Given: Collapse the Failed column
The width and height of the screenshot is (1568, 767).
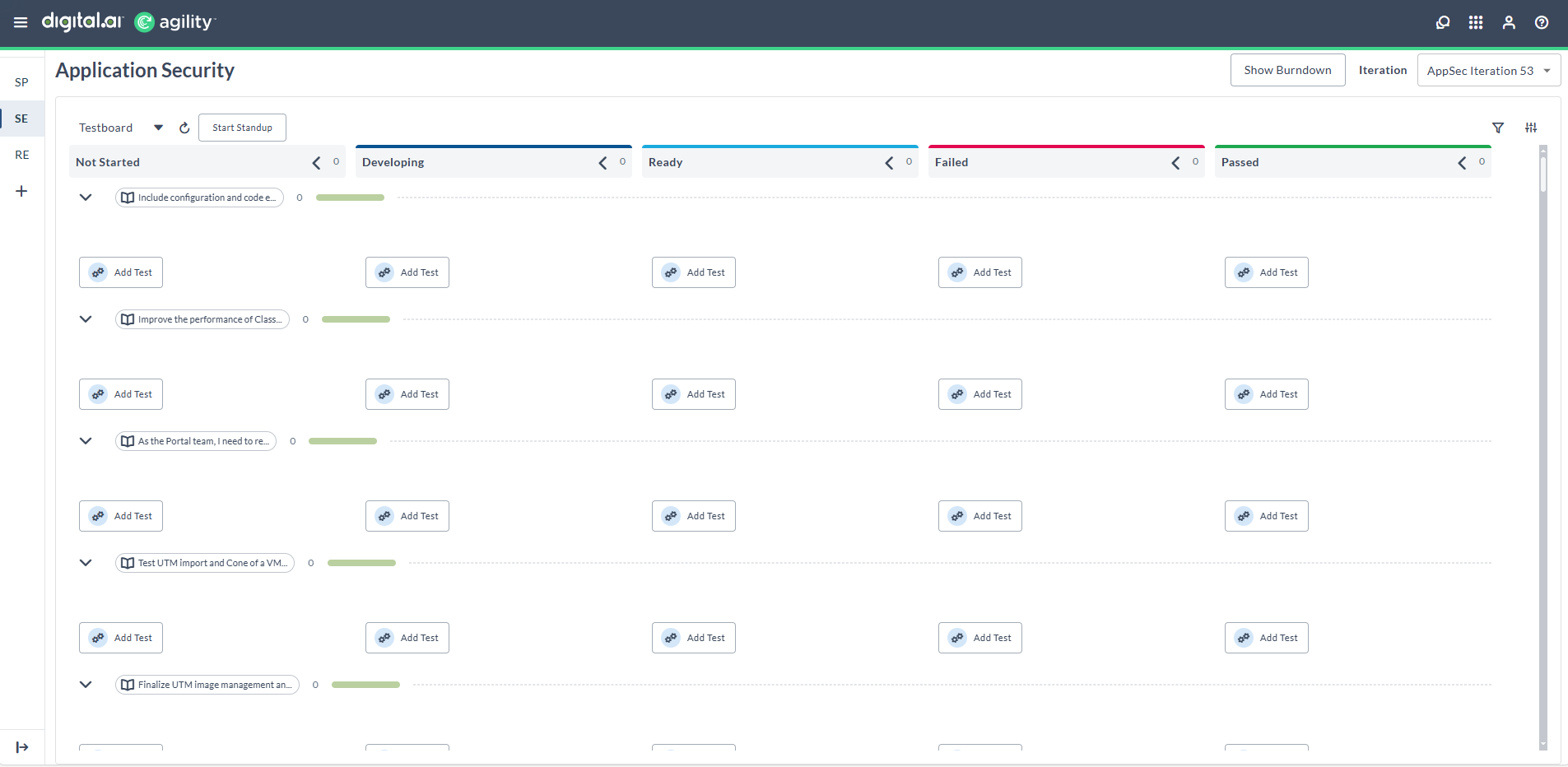Looking at the screenshot, I should pos(1176,162).
